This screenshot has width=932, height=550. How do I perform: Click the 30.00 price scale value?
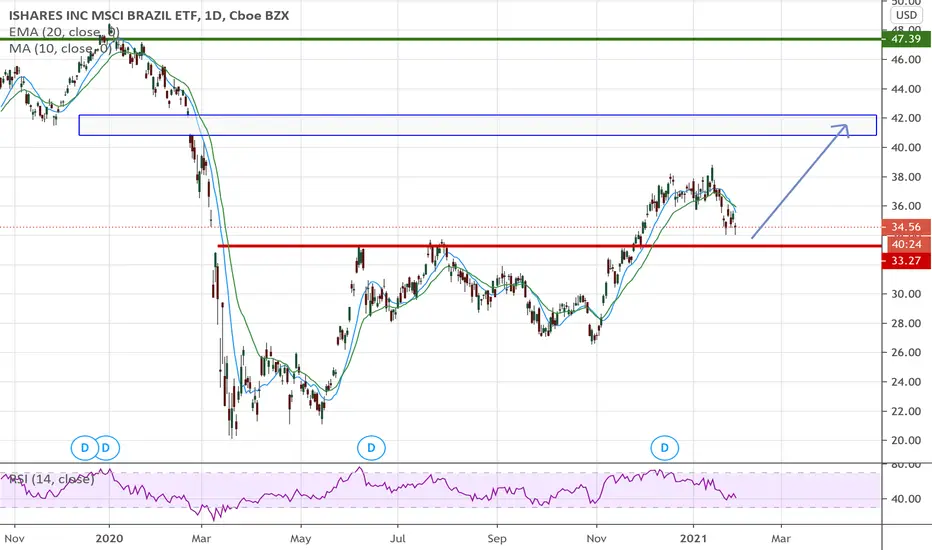click(x=906, y=294)
